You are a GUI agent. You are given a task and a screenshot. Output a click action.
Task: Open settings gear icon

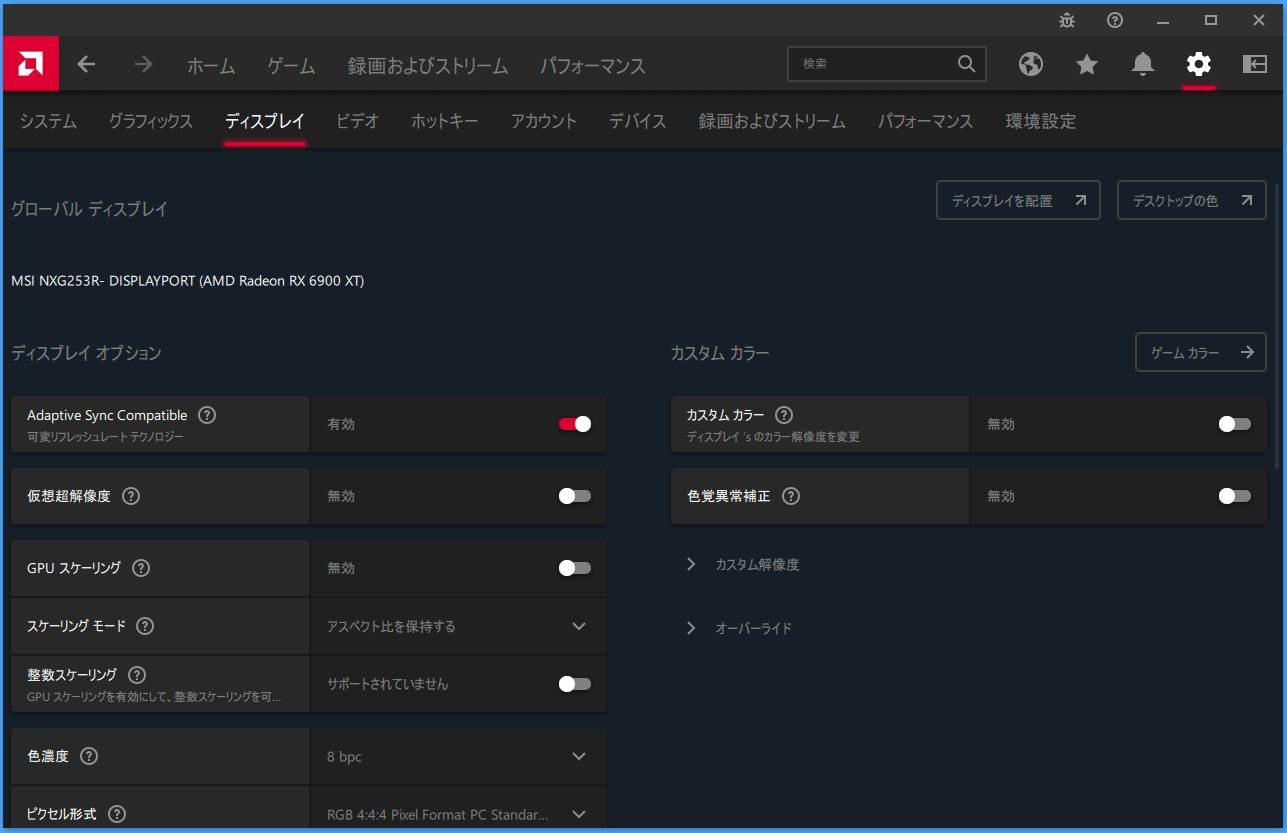[1198, 64]
